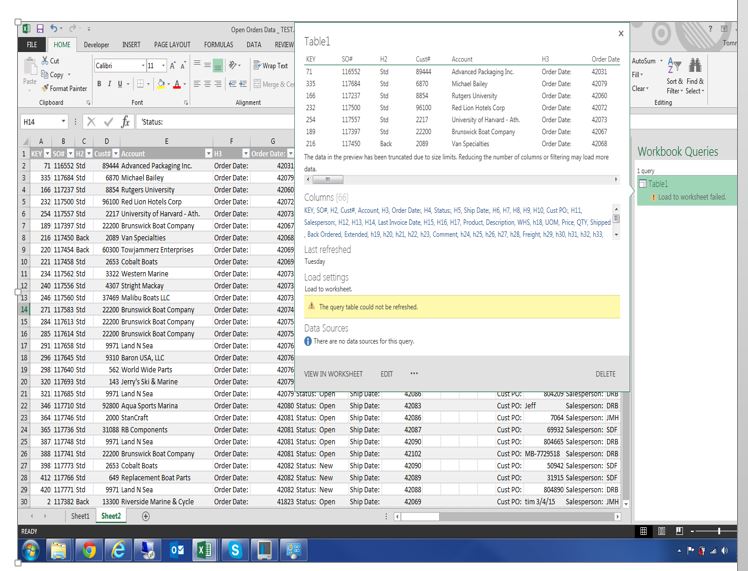The image size is (748, 571).
Task: Undo the last action
Action: pos(53,29)
